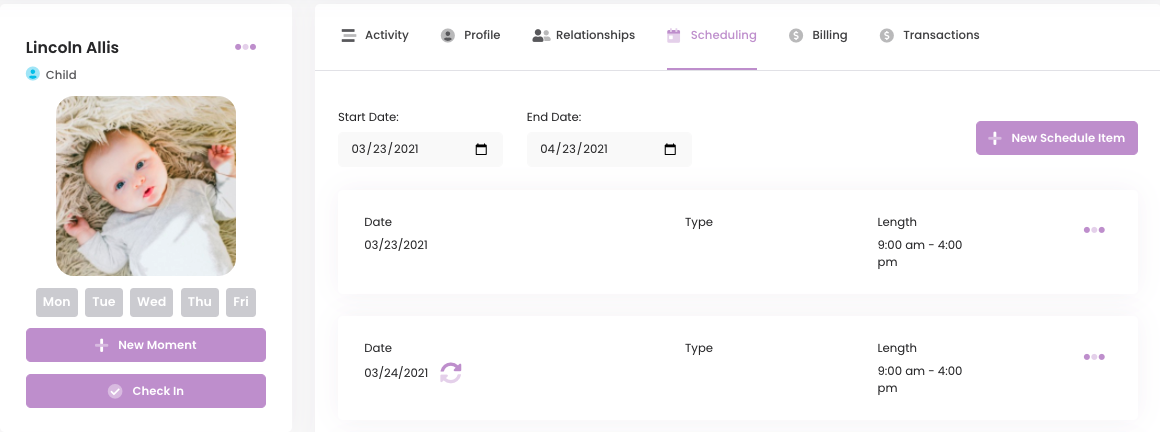Click the Profile tab person icon

[448, 36]
